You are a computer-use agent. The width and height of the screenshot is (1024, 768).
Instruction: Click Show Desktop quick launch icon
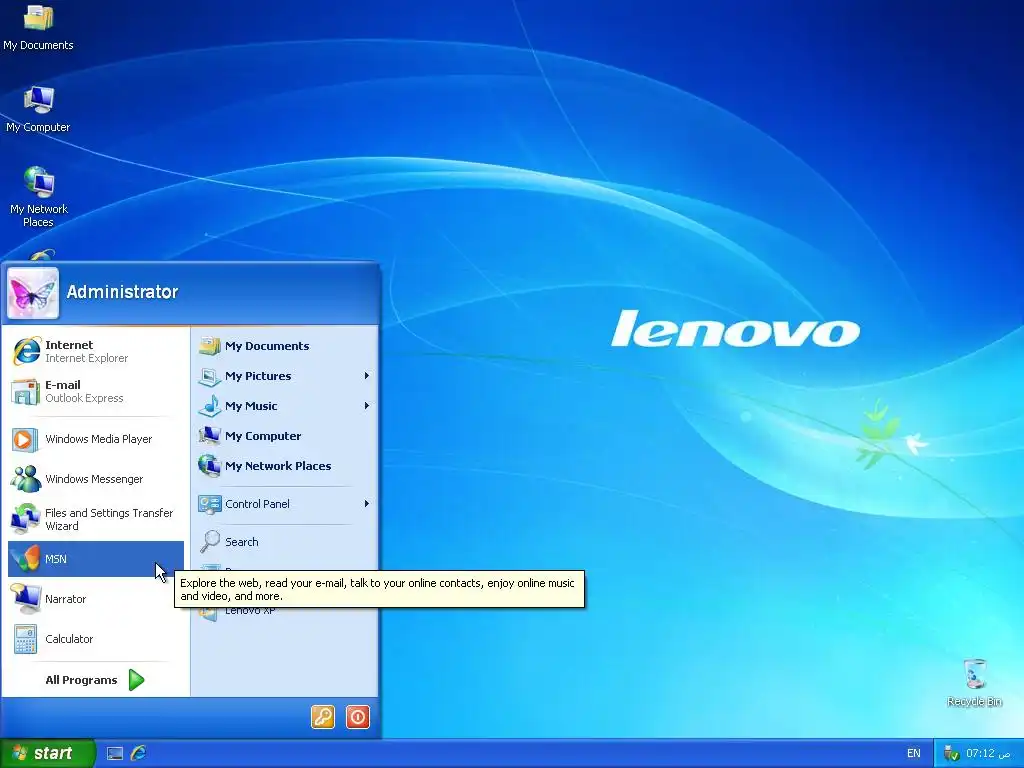pyautogui.click(x=115, y=754)
